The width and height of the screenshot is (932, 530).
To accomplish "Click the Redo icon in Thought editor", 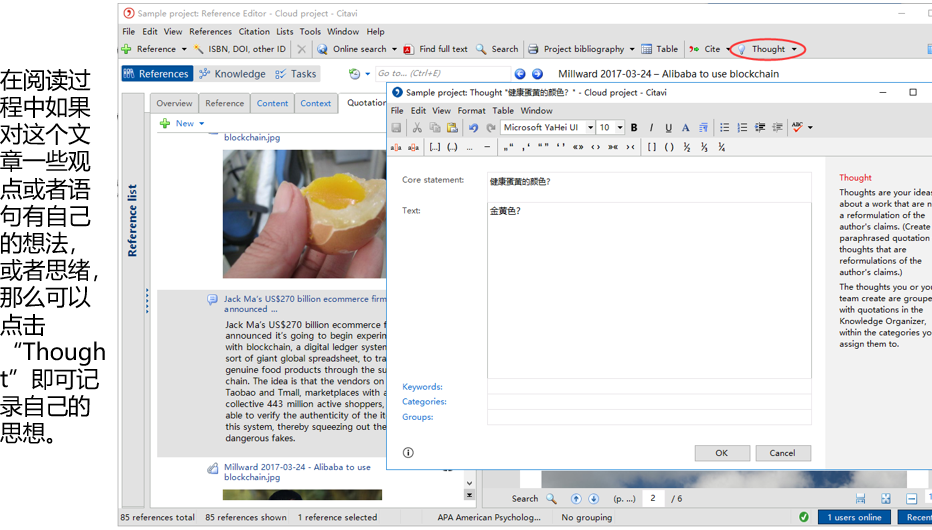I will [x=491, y=127].
